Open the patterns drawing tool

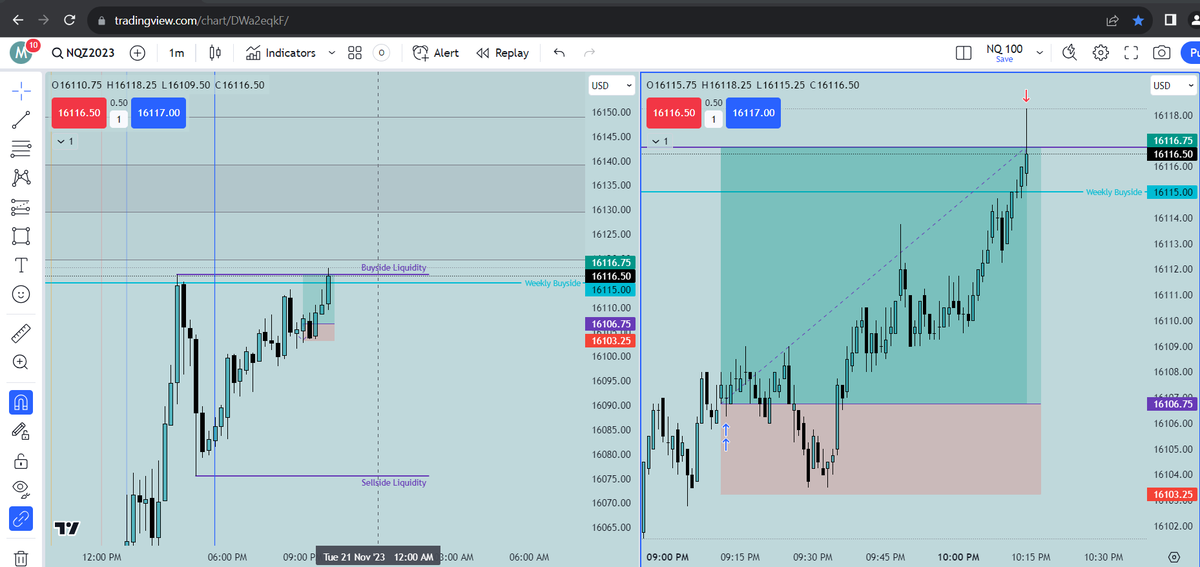coord(20,178)
